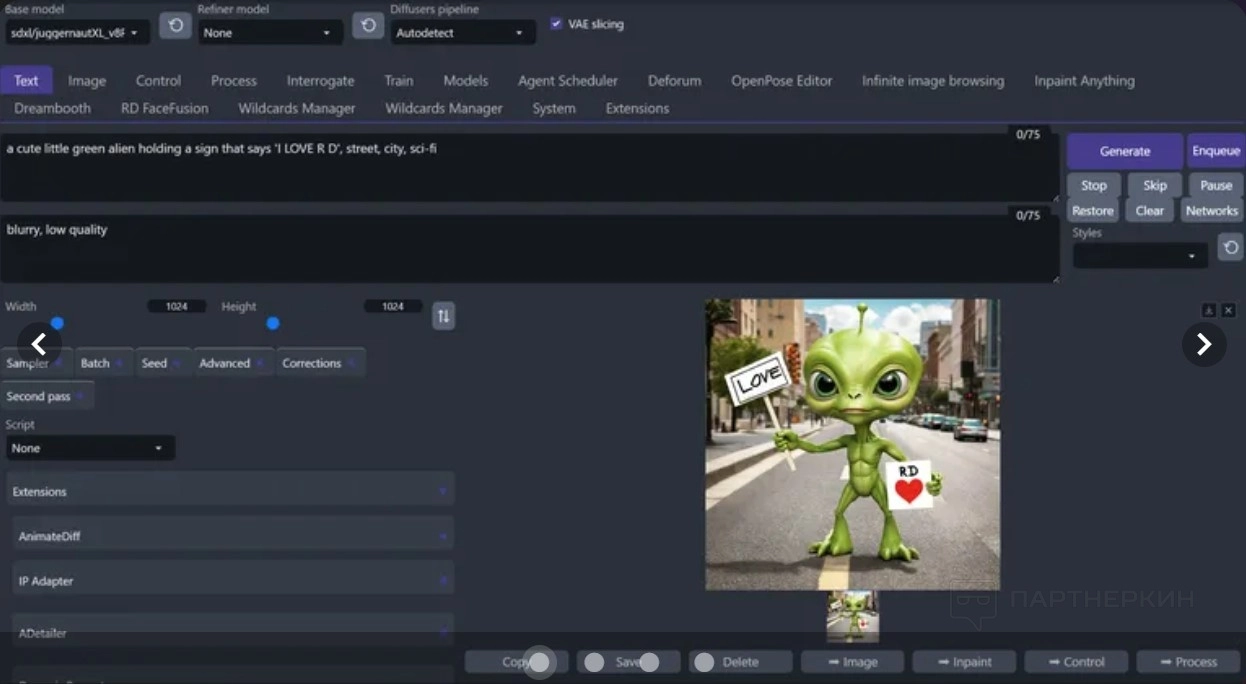Select the alien thumbnail below the preview
Screen dimensions: 1246x684
click(x=852, y=616)
